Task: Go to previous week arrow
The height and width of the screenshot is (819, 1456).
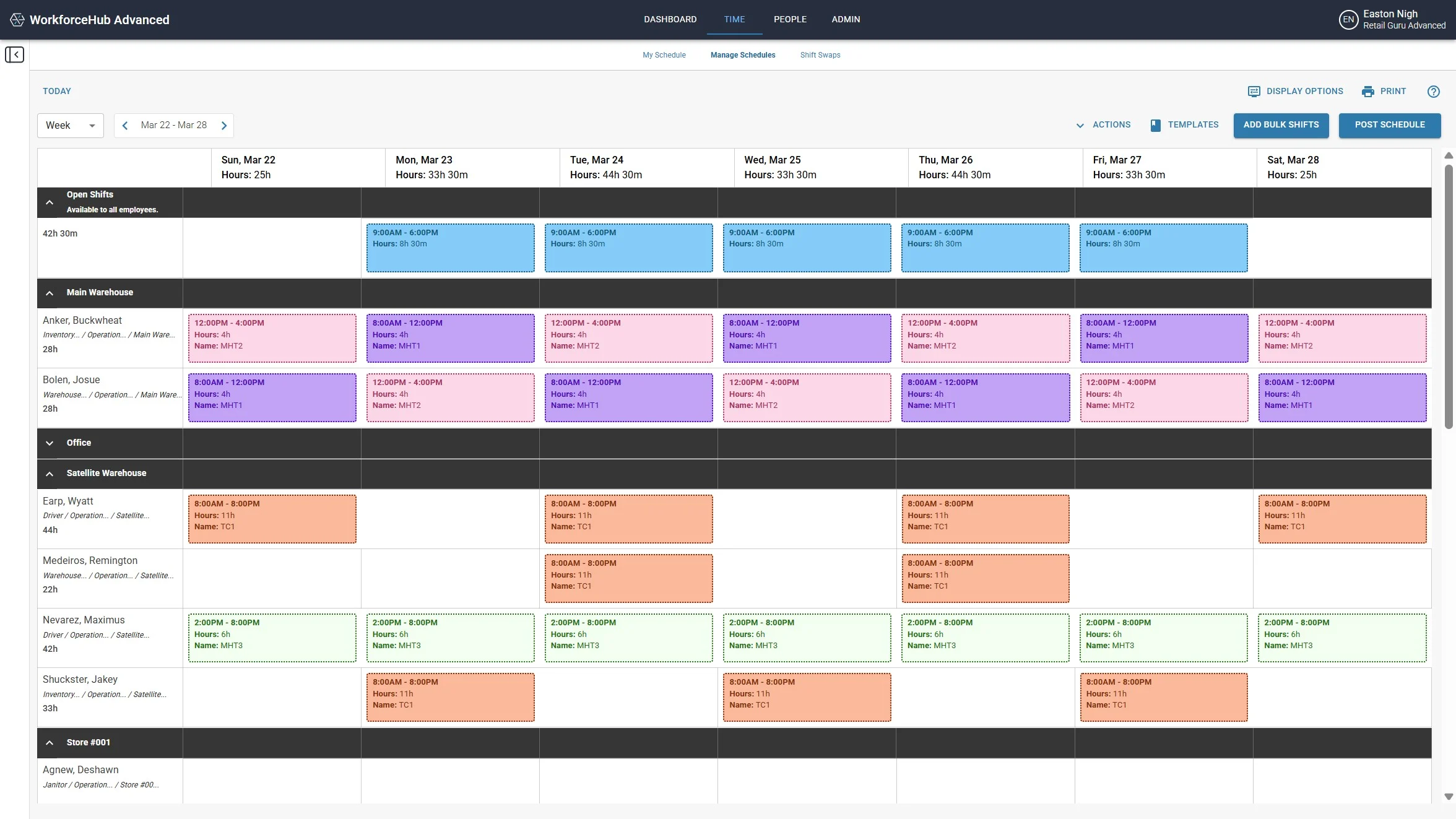Action: [125, 126]
